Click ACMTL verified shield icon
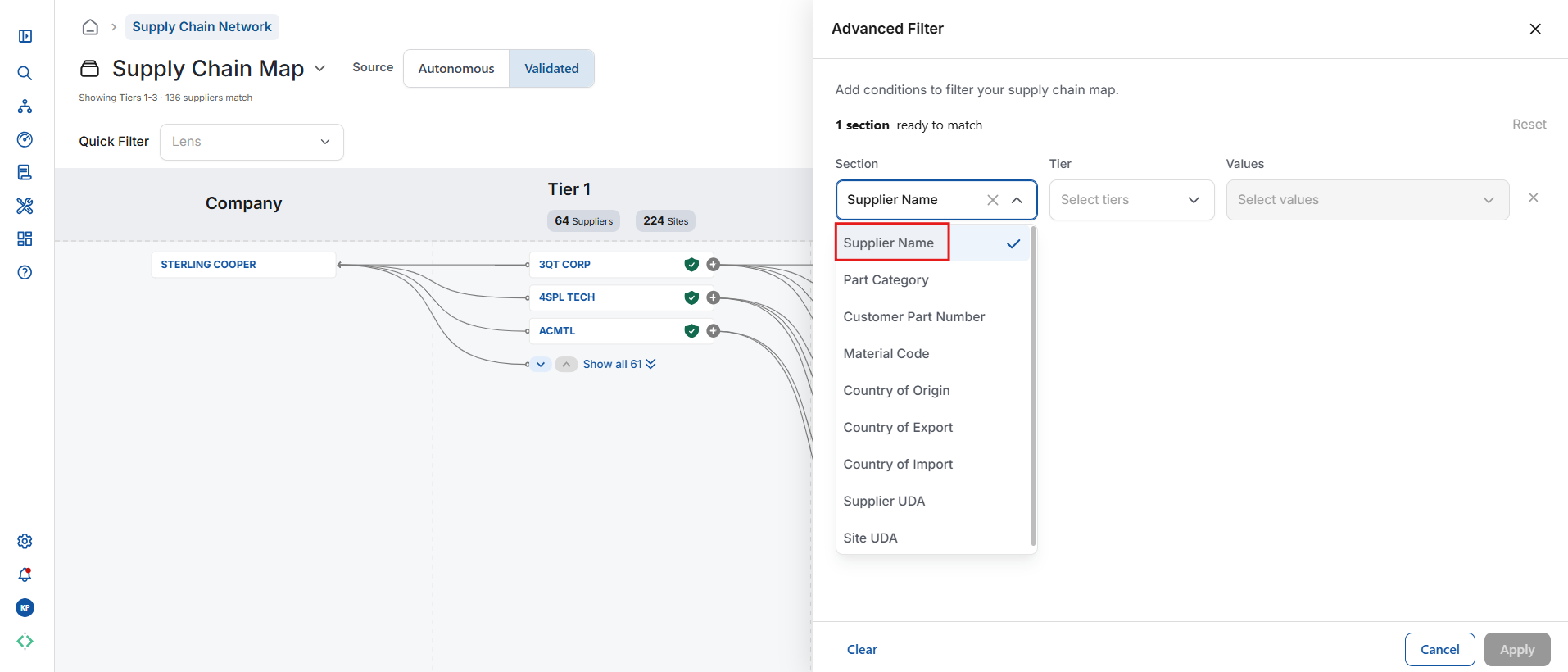Screen dimensions: 1568x672 (x=691, y=330)
